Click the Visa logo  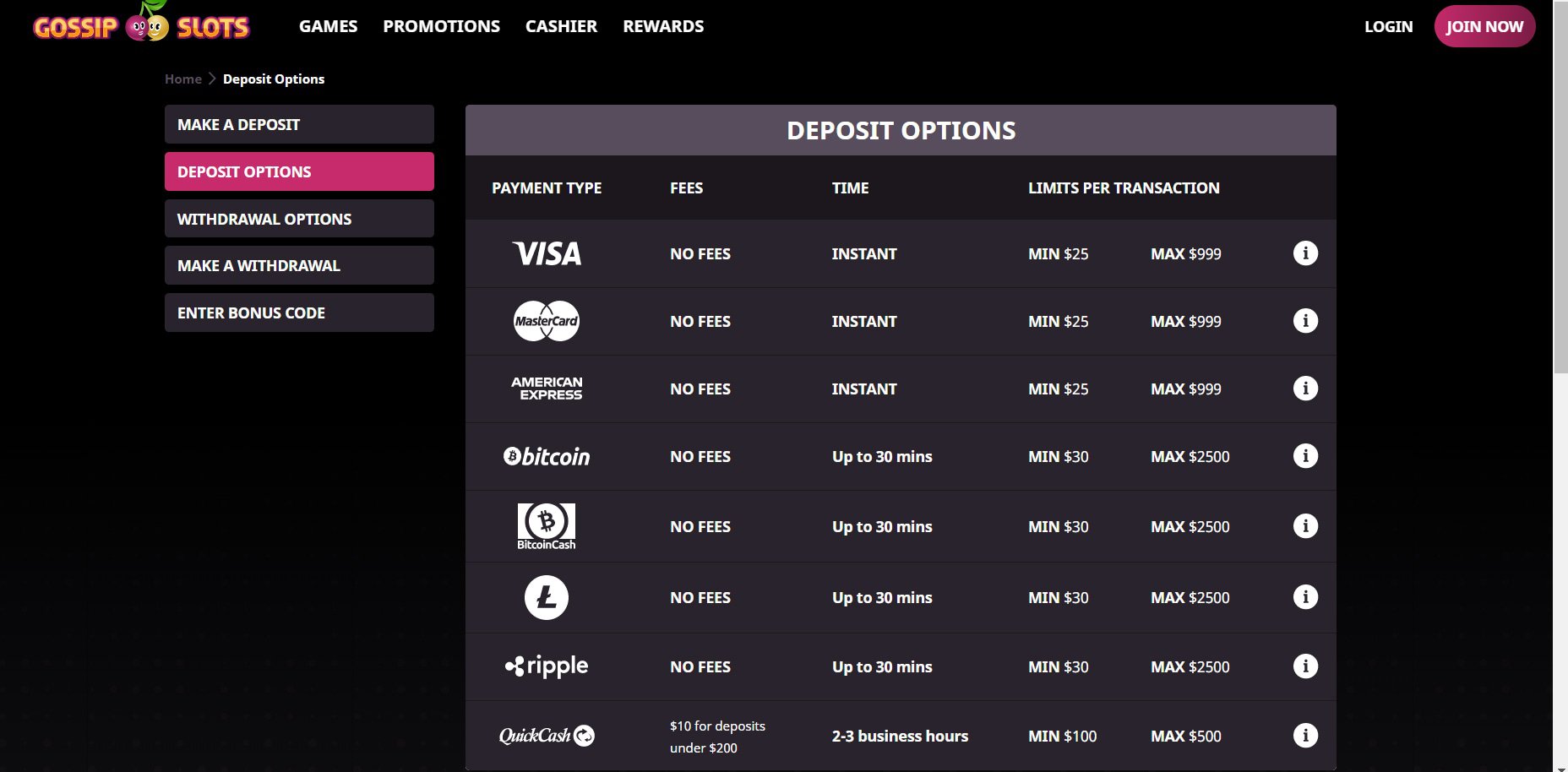point(547,253)
